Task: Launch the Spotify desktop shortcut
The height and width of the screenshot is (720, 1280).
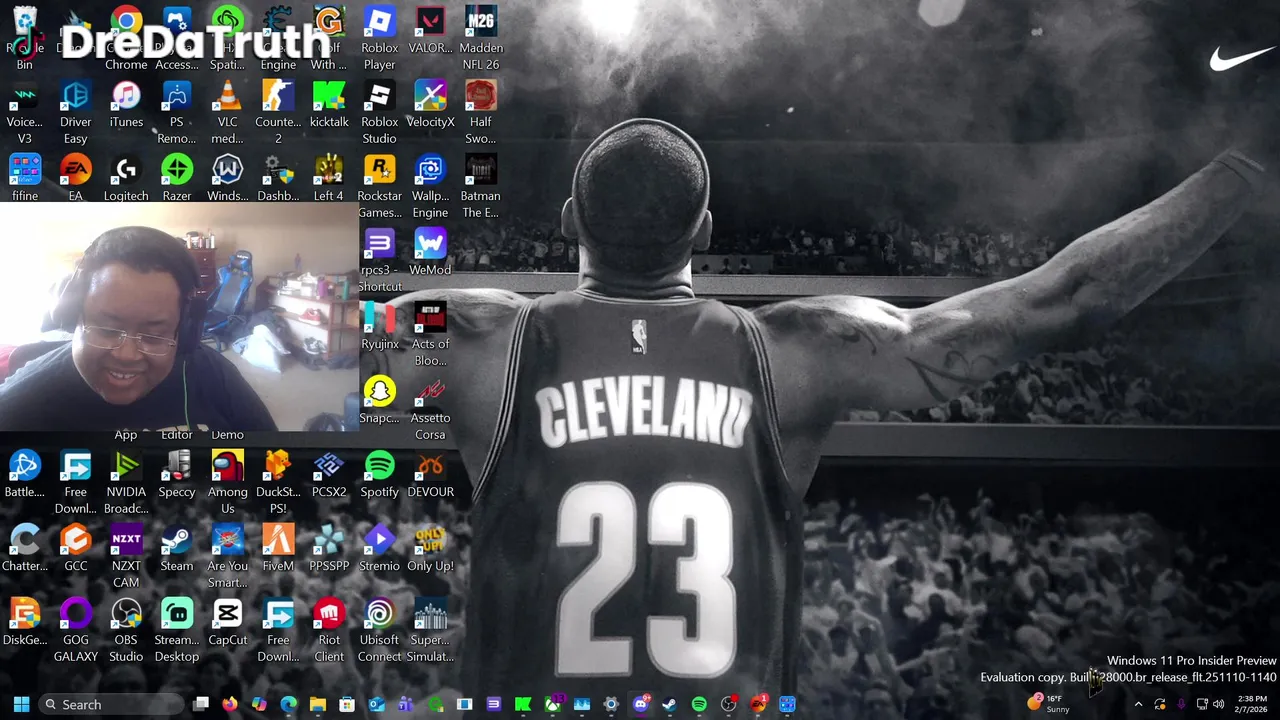Action: [x=379, y=474]
